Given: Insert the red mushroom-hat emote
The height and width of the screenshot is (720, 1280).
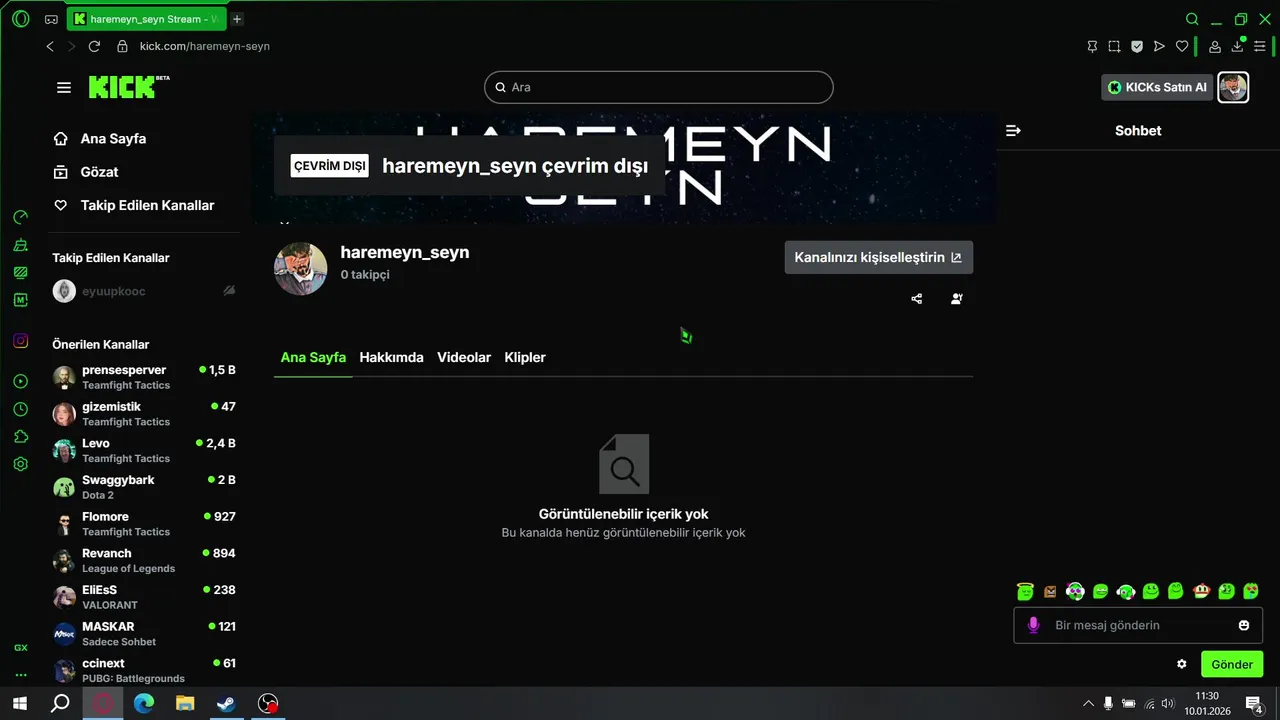Looking at the screenshot, I should coord(1200,591).
